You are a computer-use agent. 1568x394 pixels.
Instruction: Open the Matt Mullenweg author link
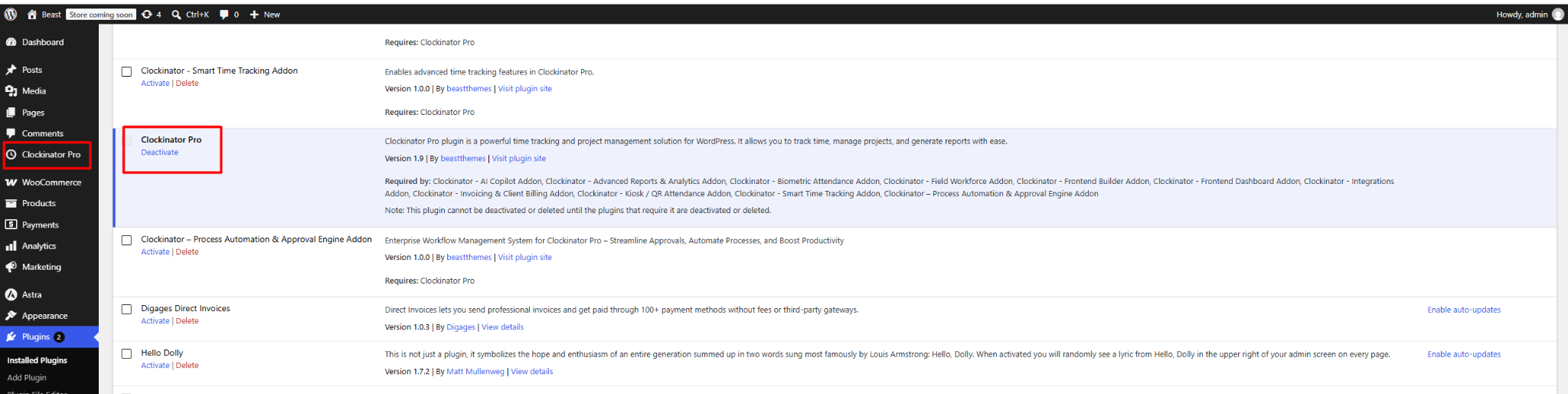coord(475,372)
